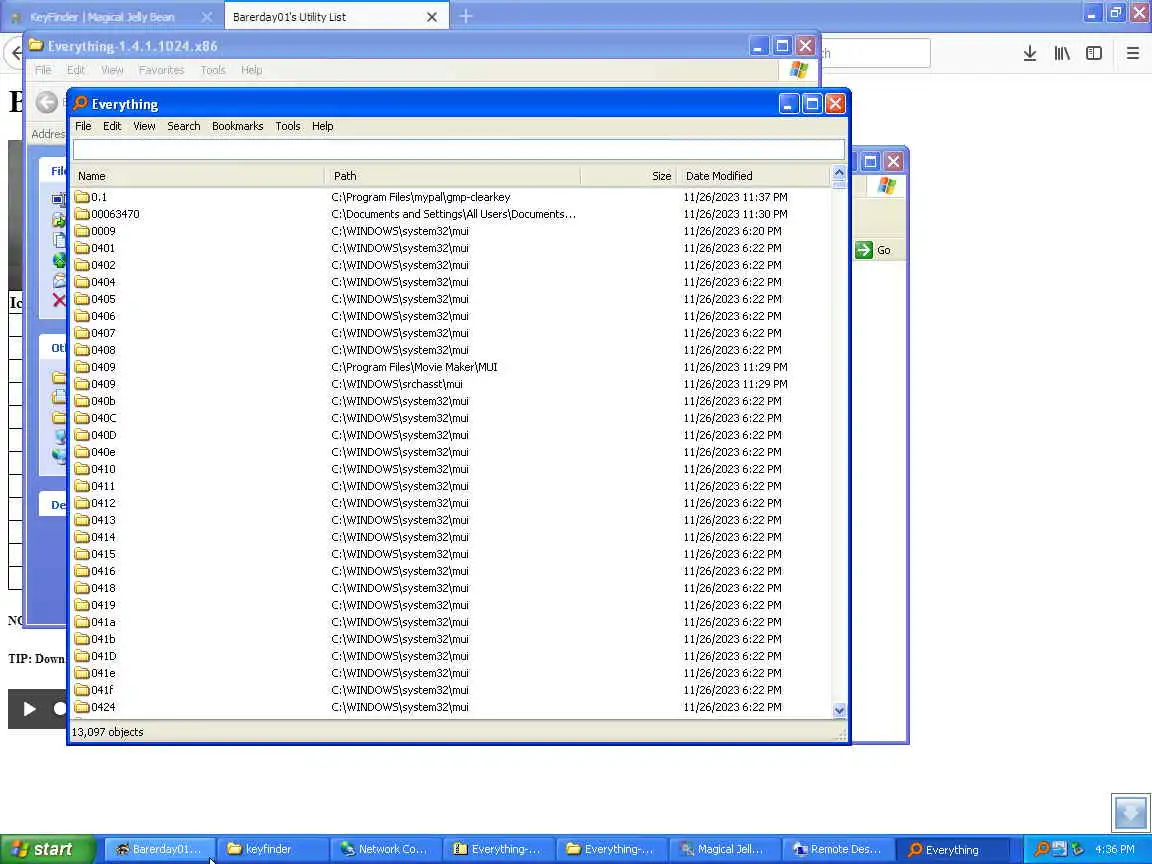Open a new browser tab with plus button
The image size is (1152, 864).
(x=466, y=16)
